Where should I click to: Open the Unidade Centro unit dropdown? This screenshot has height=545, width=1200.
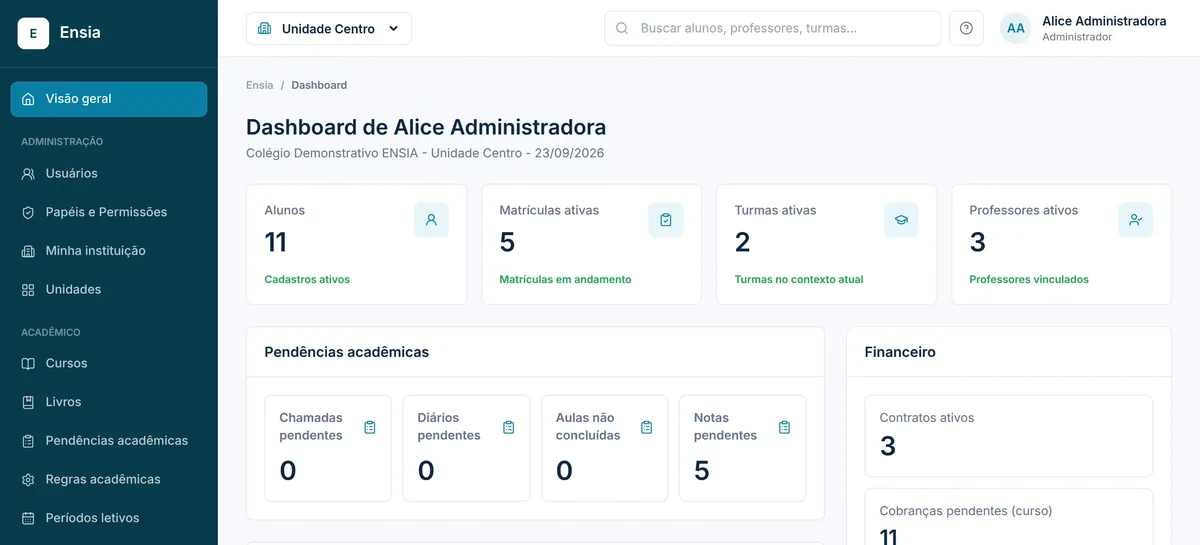point(329,29)
